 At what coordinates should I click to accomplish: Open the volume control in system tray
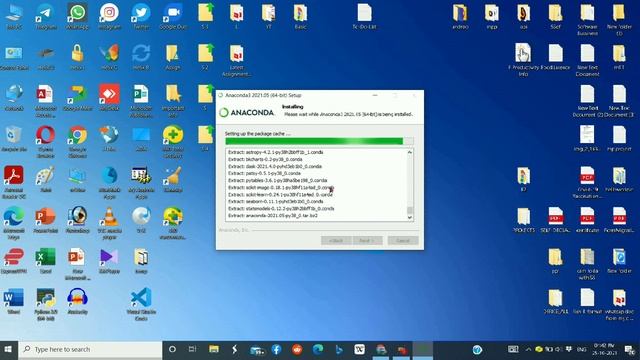[x=558, y=349]
